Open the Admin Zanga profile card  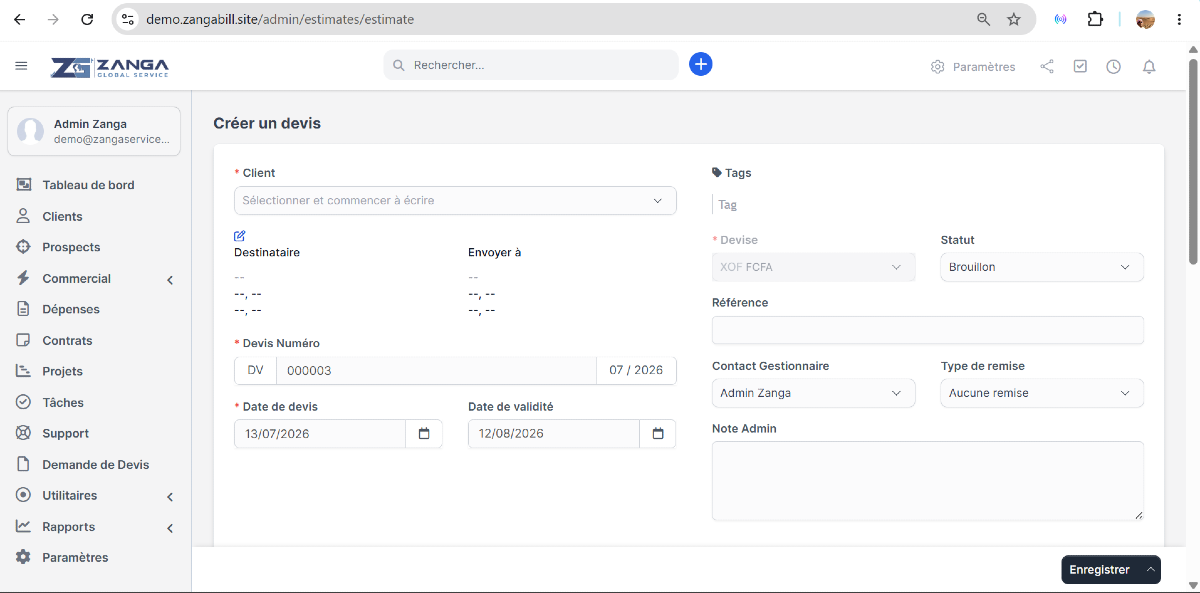94,131
